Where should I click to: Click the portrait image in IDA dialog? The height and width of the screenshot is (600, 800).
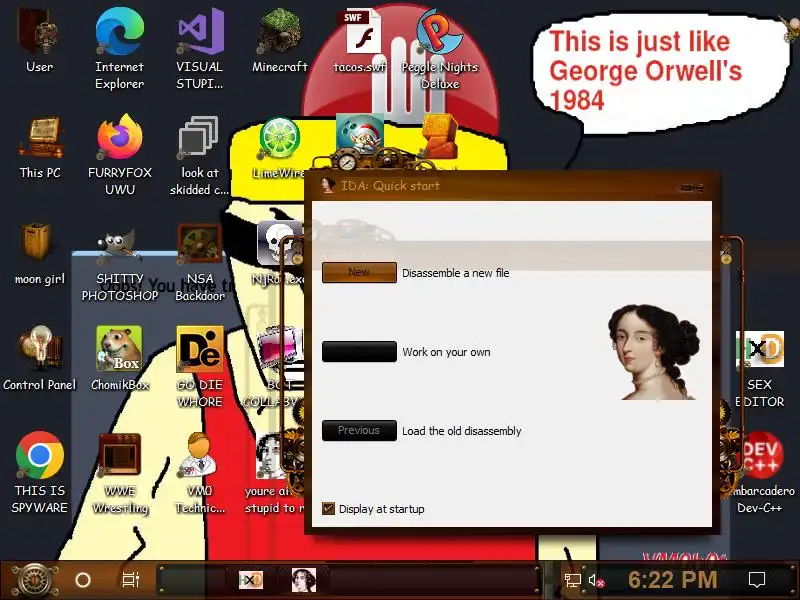[655, 352]
